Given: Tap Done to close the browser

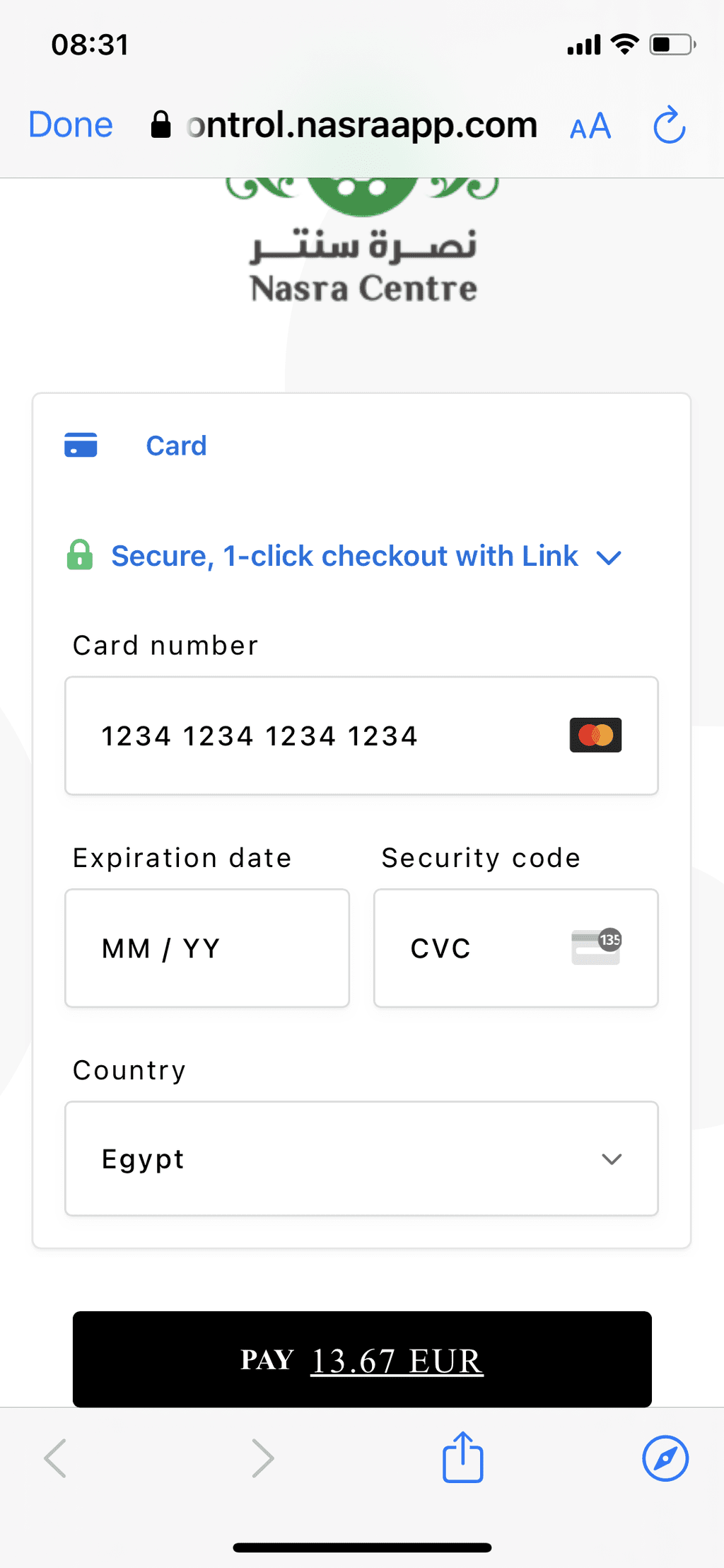Looking at the screenshot, I should [x=71, y=125].
